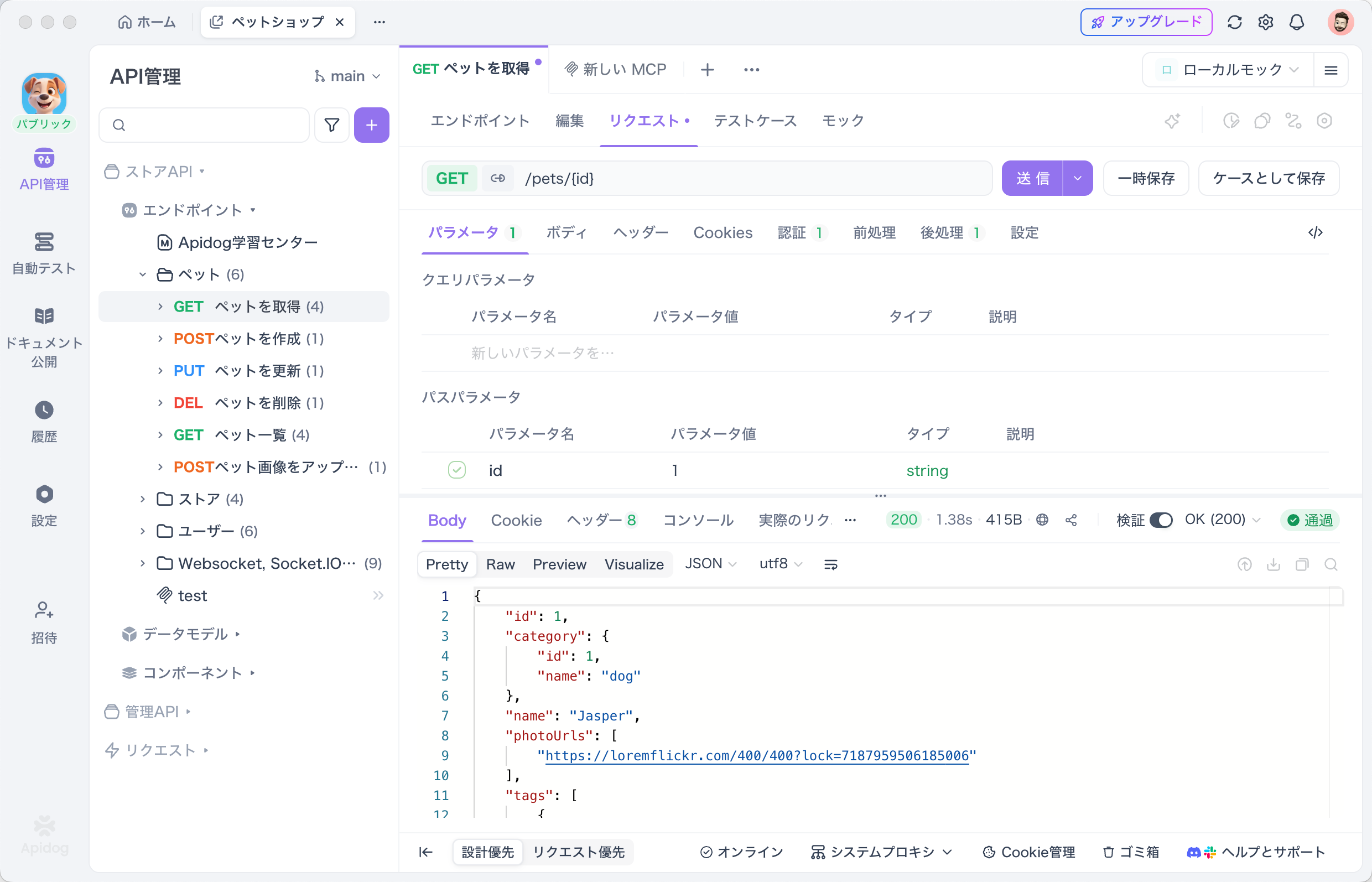The width and height of the screenshot is (1372, 882).
Task: Open 招待 invite members icon
Action: pyautogui.click(x=44, y=622)
